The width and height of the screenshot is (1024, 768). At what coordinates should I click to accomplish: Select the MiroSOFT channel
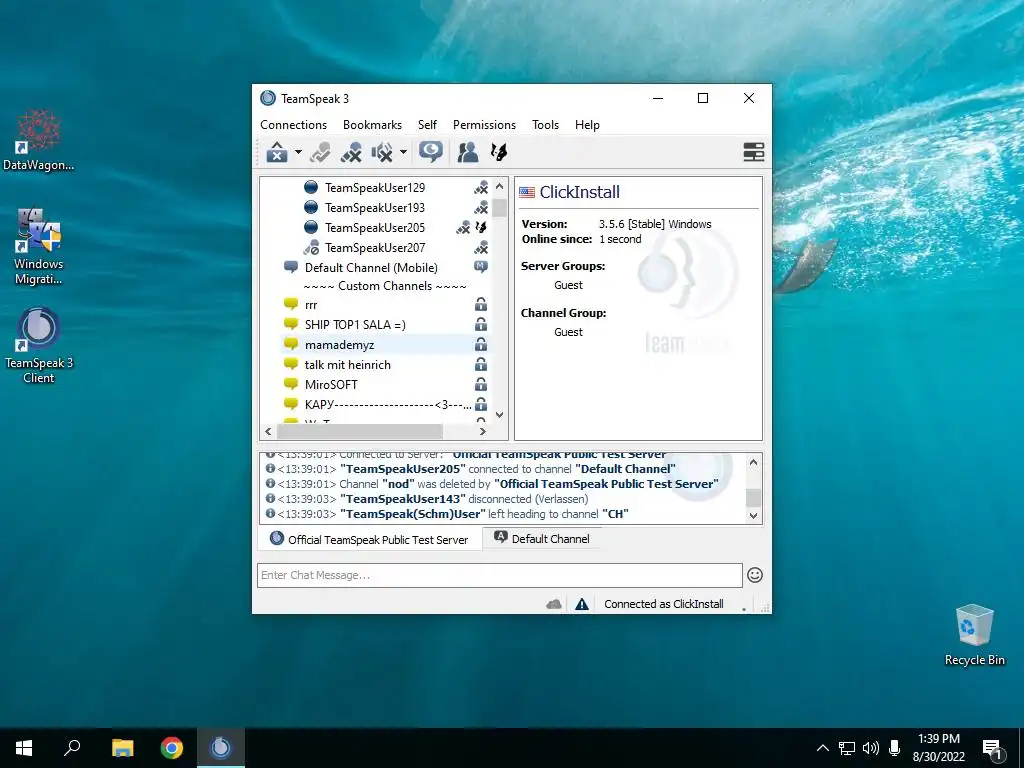pos(331,385)
